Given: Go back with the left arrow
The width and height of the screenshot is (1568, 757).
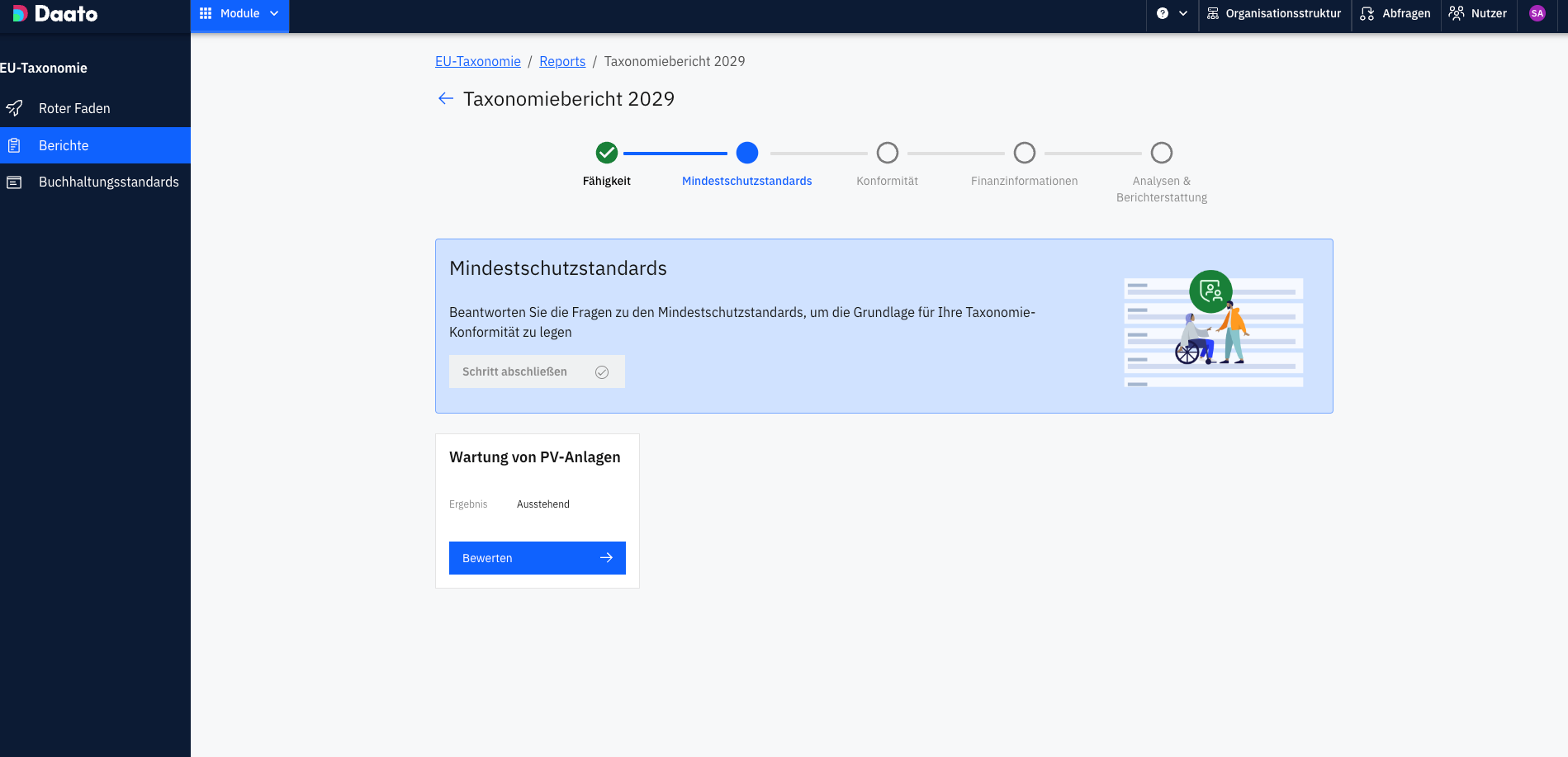Looking at the screenshot, I should coord(446,99).
